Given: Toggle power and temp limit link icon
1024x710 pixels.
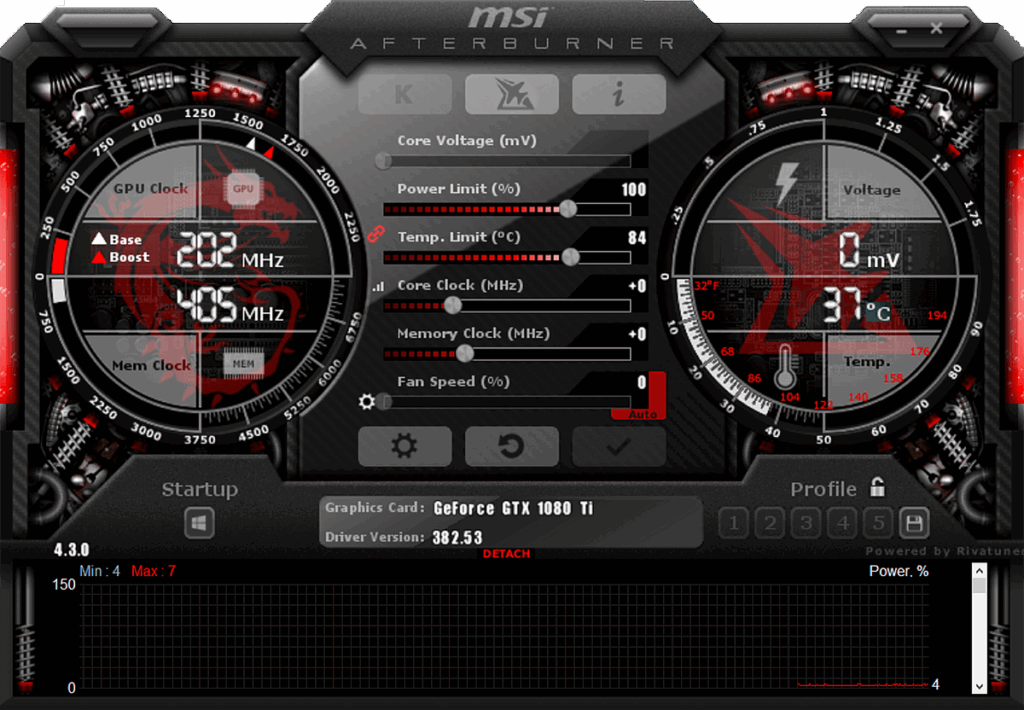Looking at the screenshot, I should click(x=376, y=233).
